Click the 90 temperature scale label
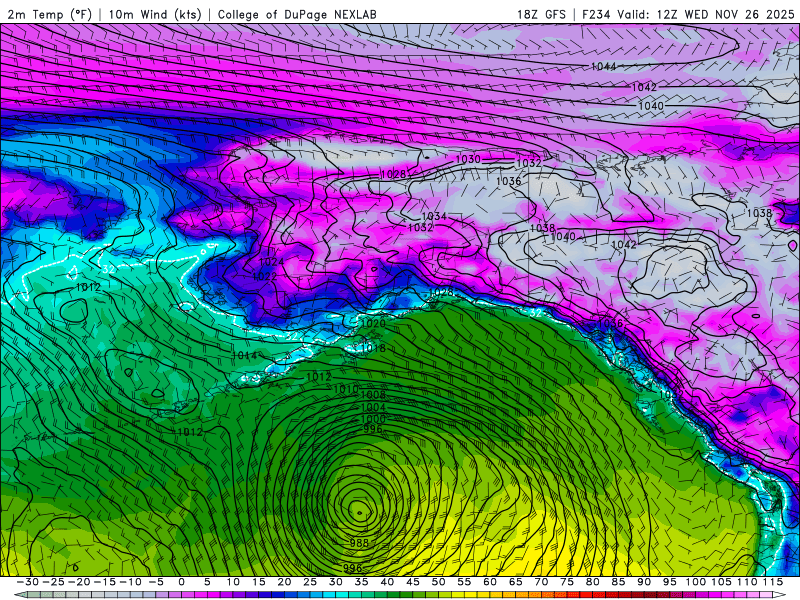Viewport: 800px width, 600px height. click(x=644, y=582)
